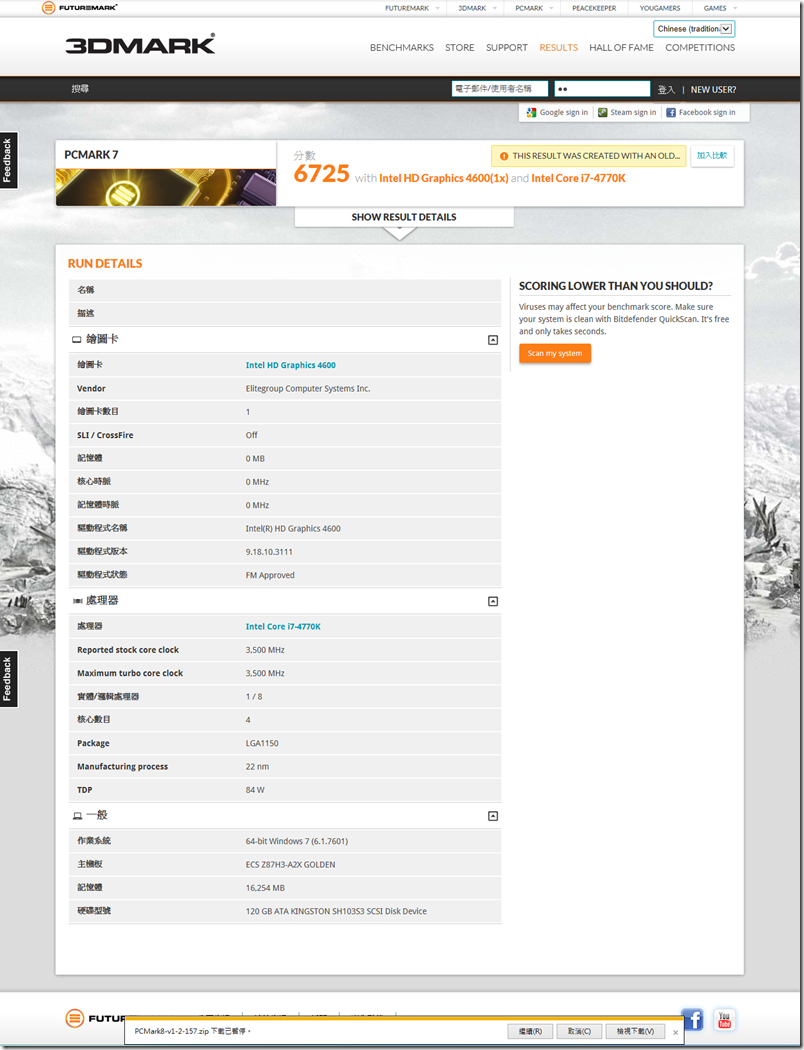Click the graphics card section icon

pyautogui.click(x=76, y=340)
